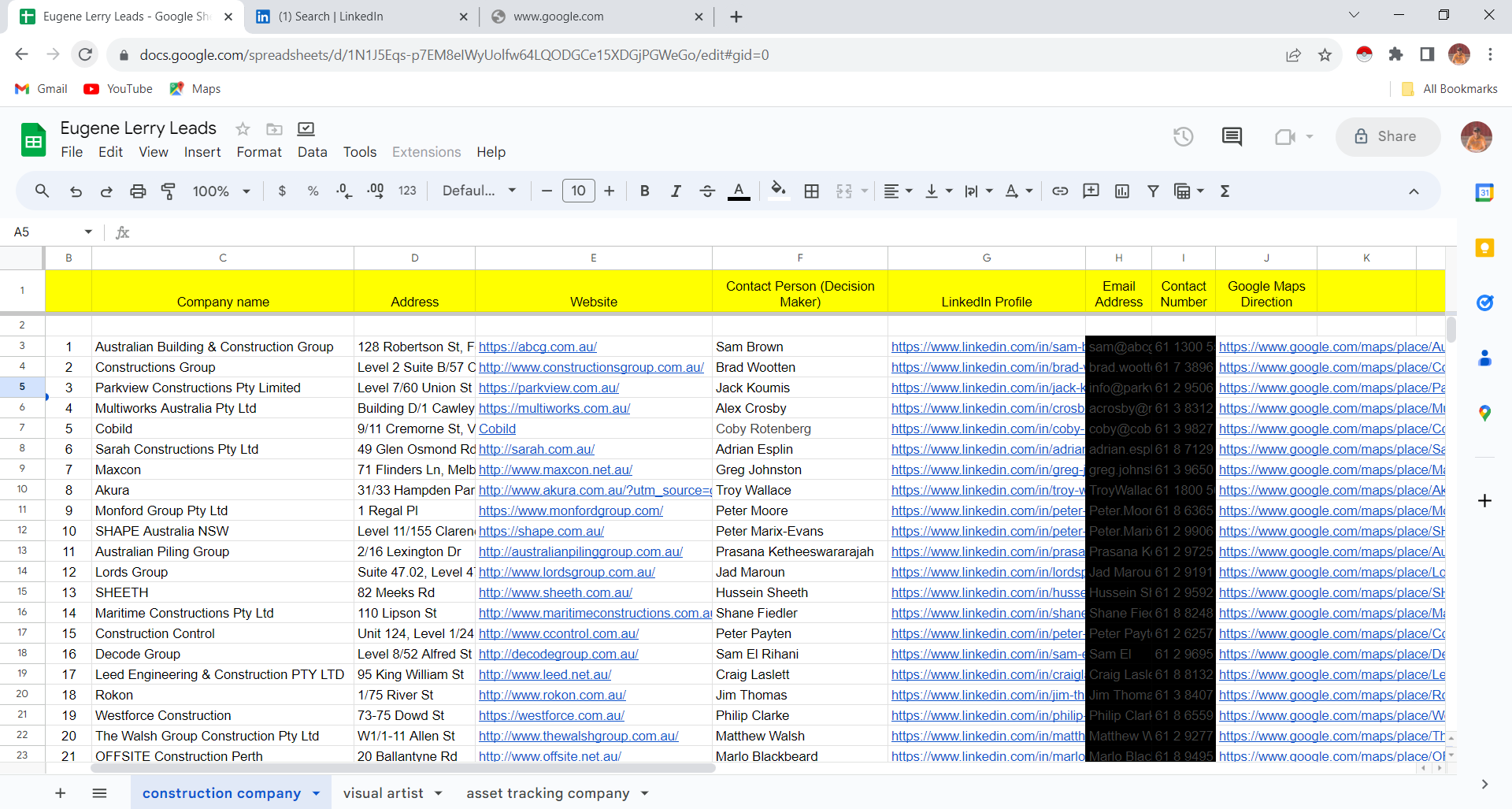Open the Insert menu
The width and height of the screenshot is (1512, 809).
point(202,152)
